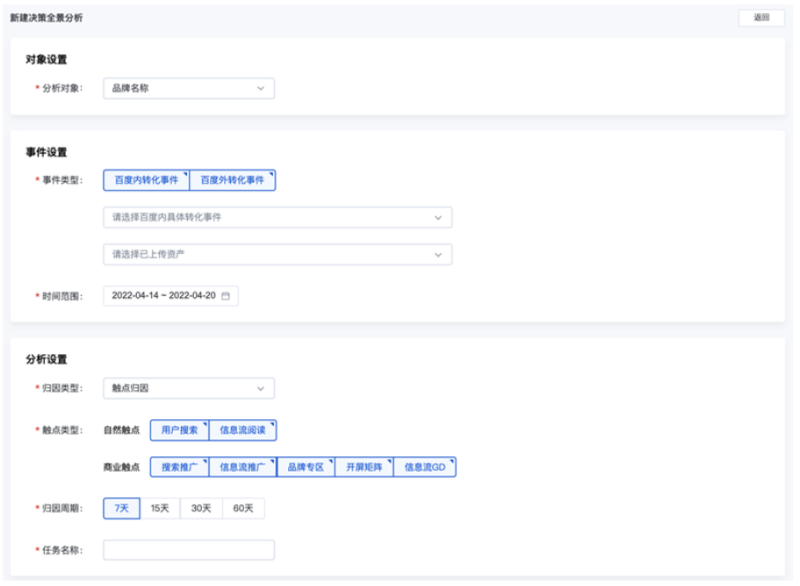Image resolution: width=800 pixels, height=586 pixels.
Task: Open the 分析对象 品牌名称 dropdown
Action: [188, 88]
